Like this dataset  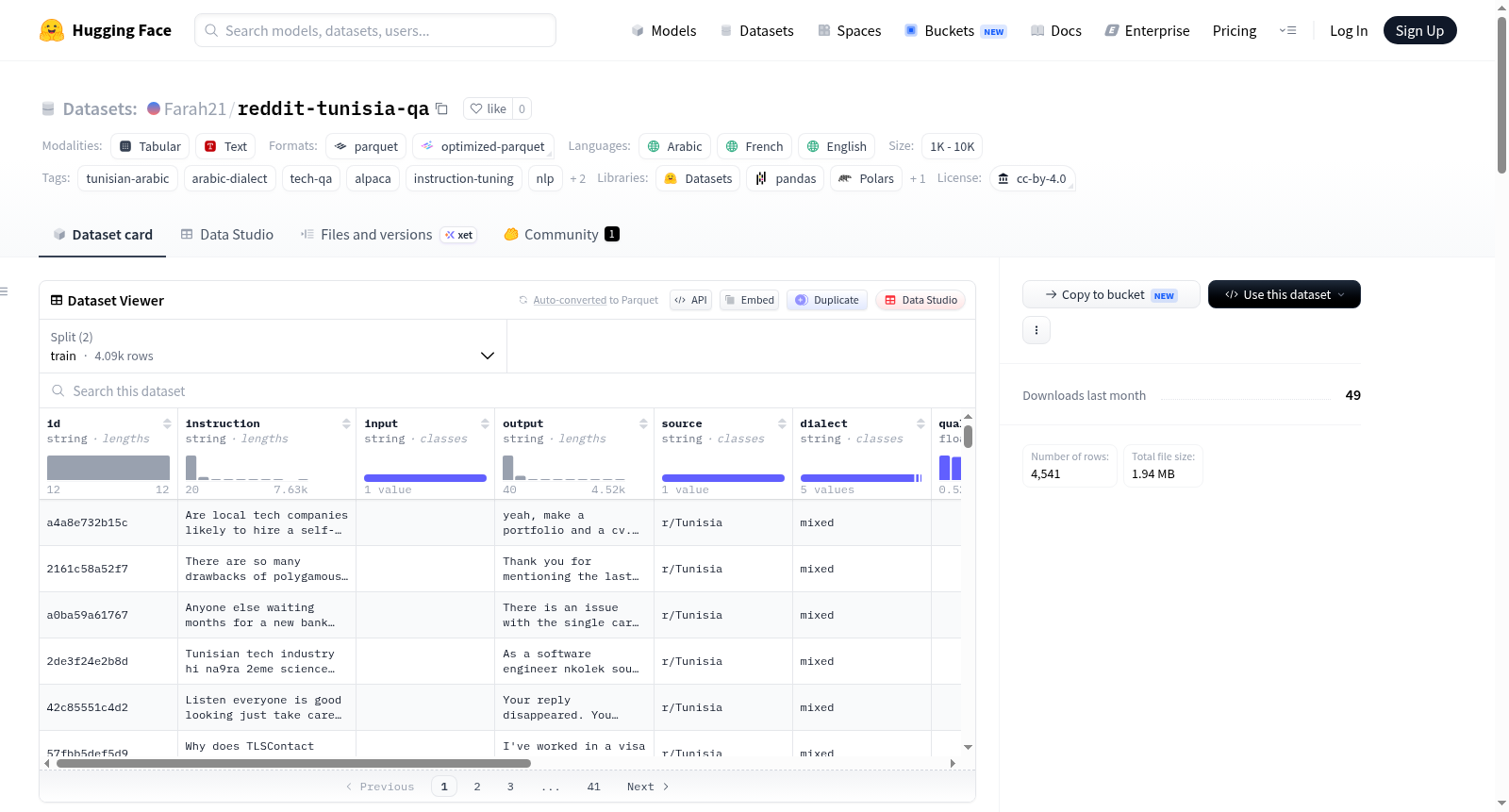(x=489, y=108)
